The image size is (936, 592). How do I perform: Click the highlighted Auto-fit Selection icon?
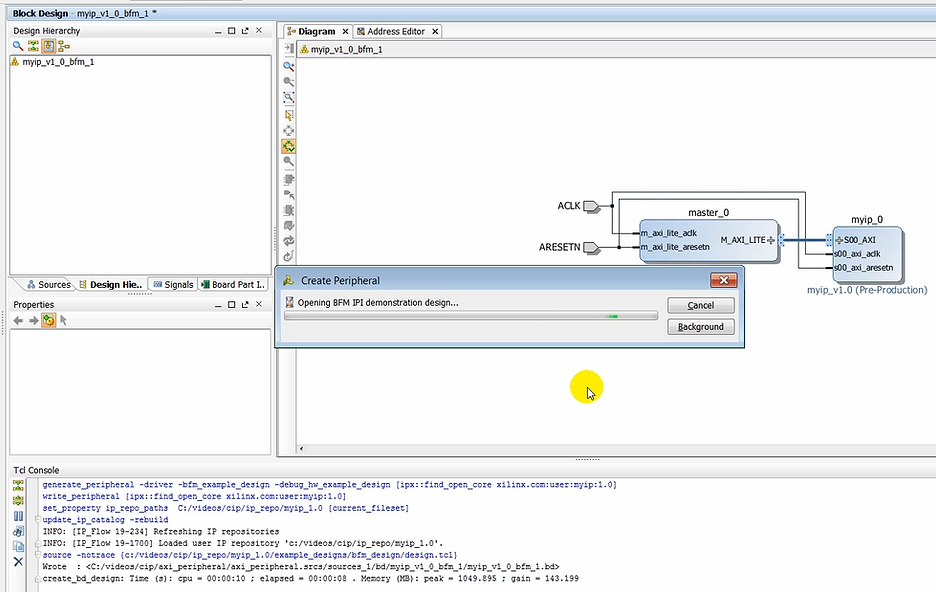pos(289,147)
